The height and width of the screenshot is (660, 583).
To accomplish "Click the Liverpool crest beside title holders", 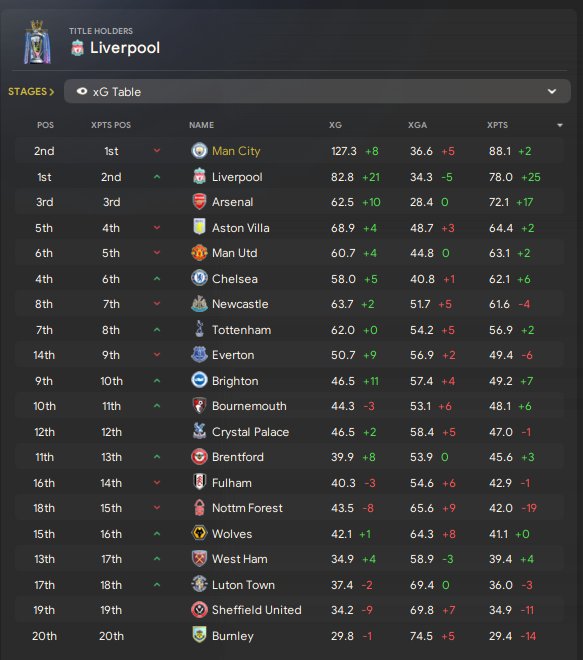I will (x=77, y=48).
